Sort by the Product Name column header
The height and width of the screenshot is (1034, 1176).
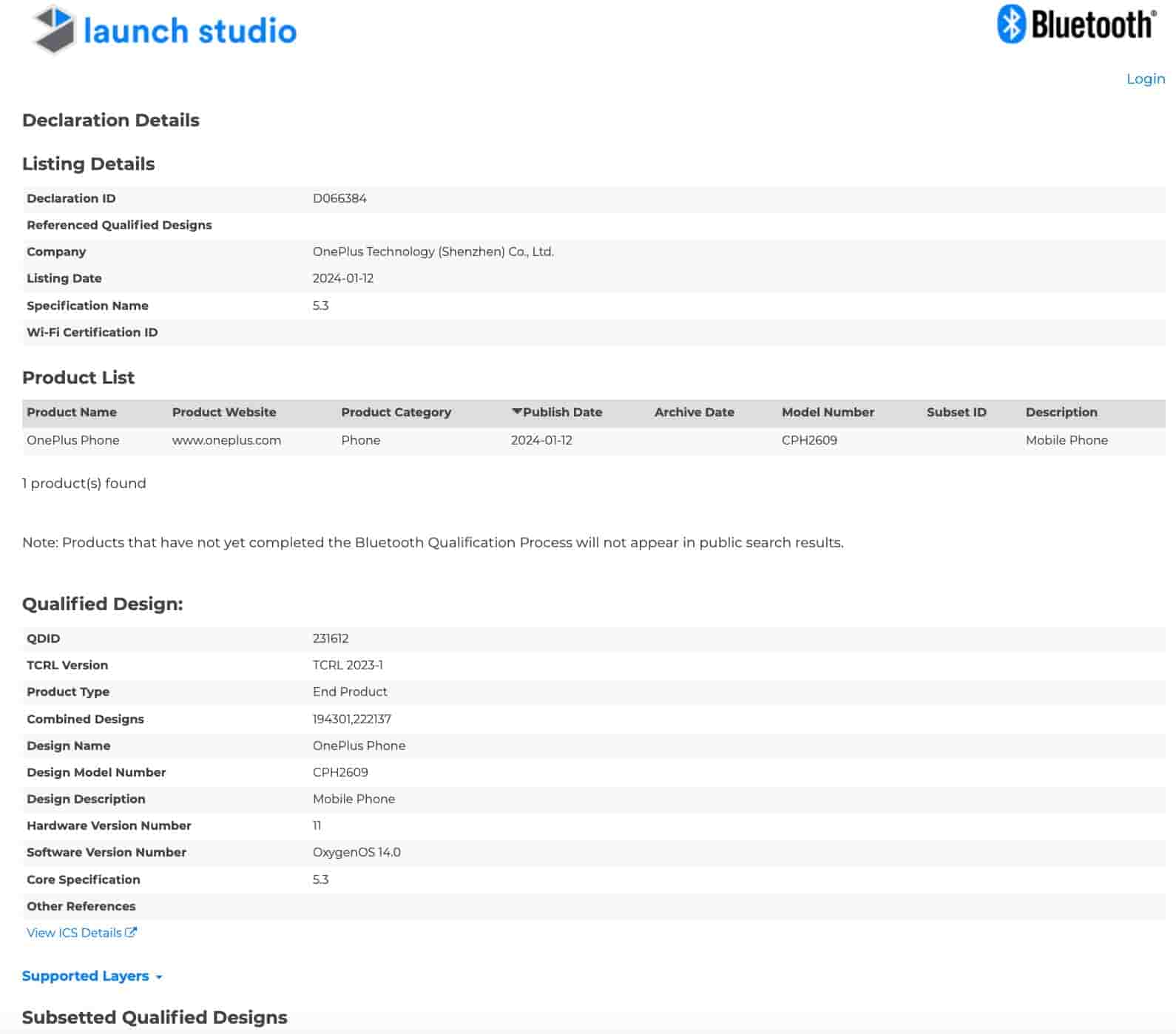pos(72,412)
